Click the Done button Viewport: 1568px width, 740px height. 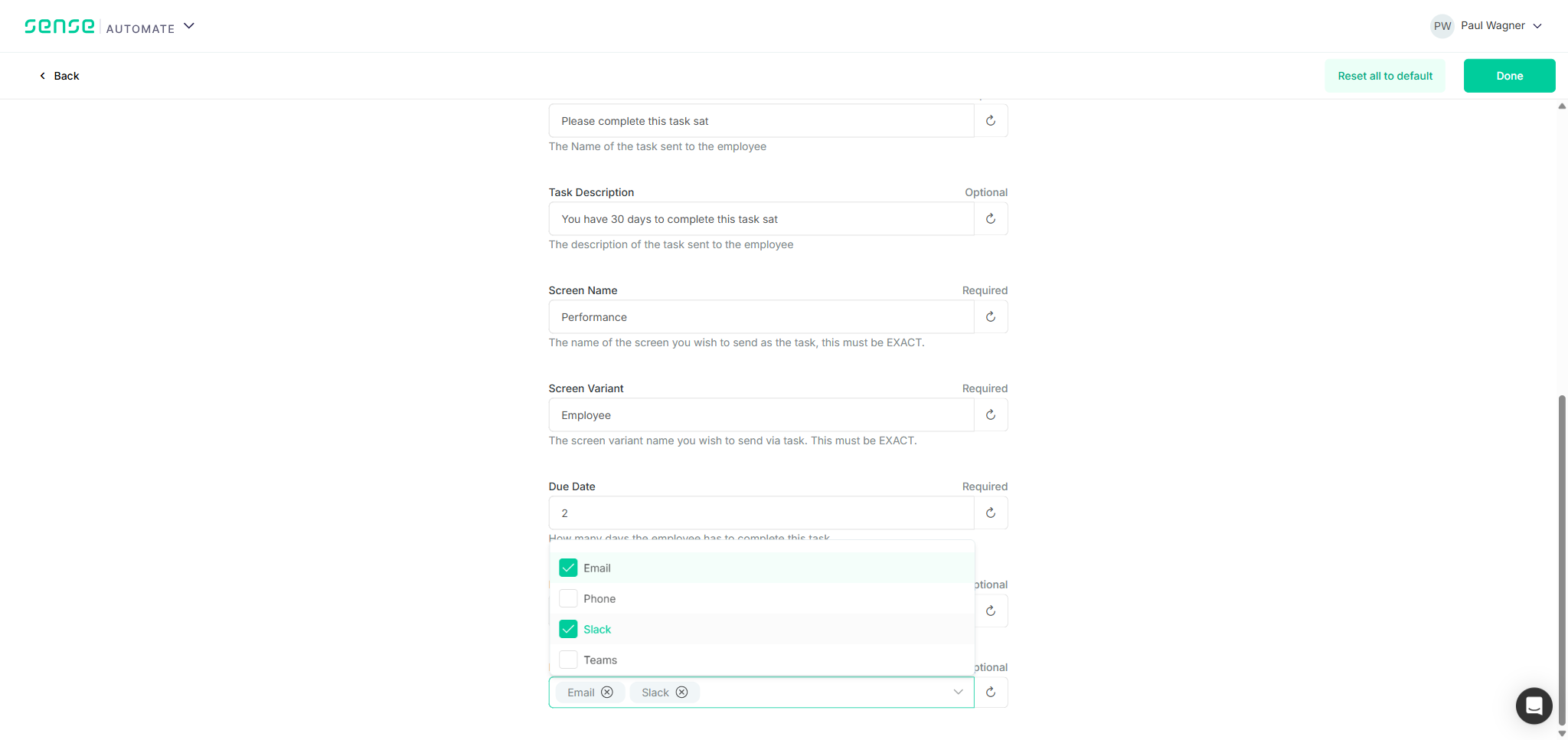click(1509, 76)
